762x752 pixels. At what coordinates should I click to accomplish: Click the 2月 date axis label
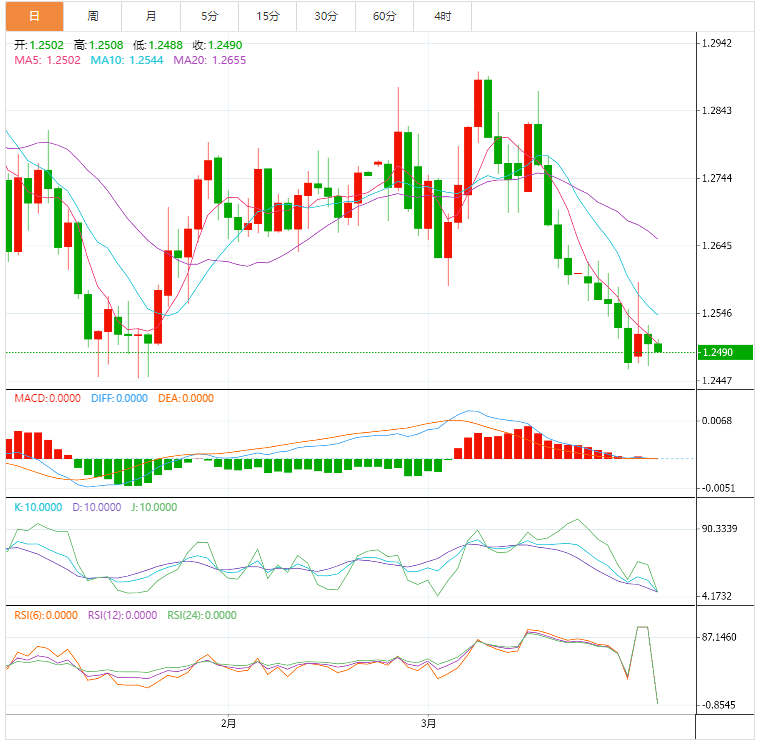pyautogui.click(x=228, y=723)
